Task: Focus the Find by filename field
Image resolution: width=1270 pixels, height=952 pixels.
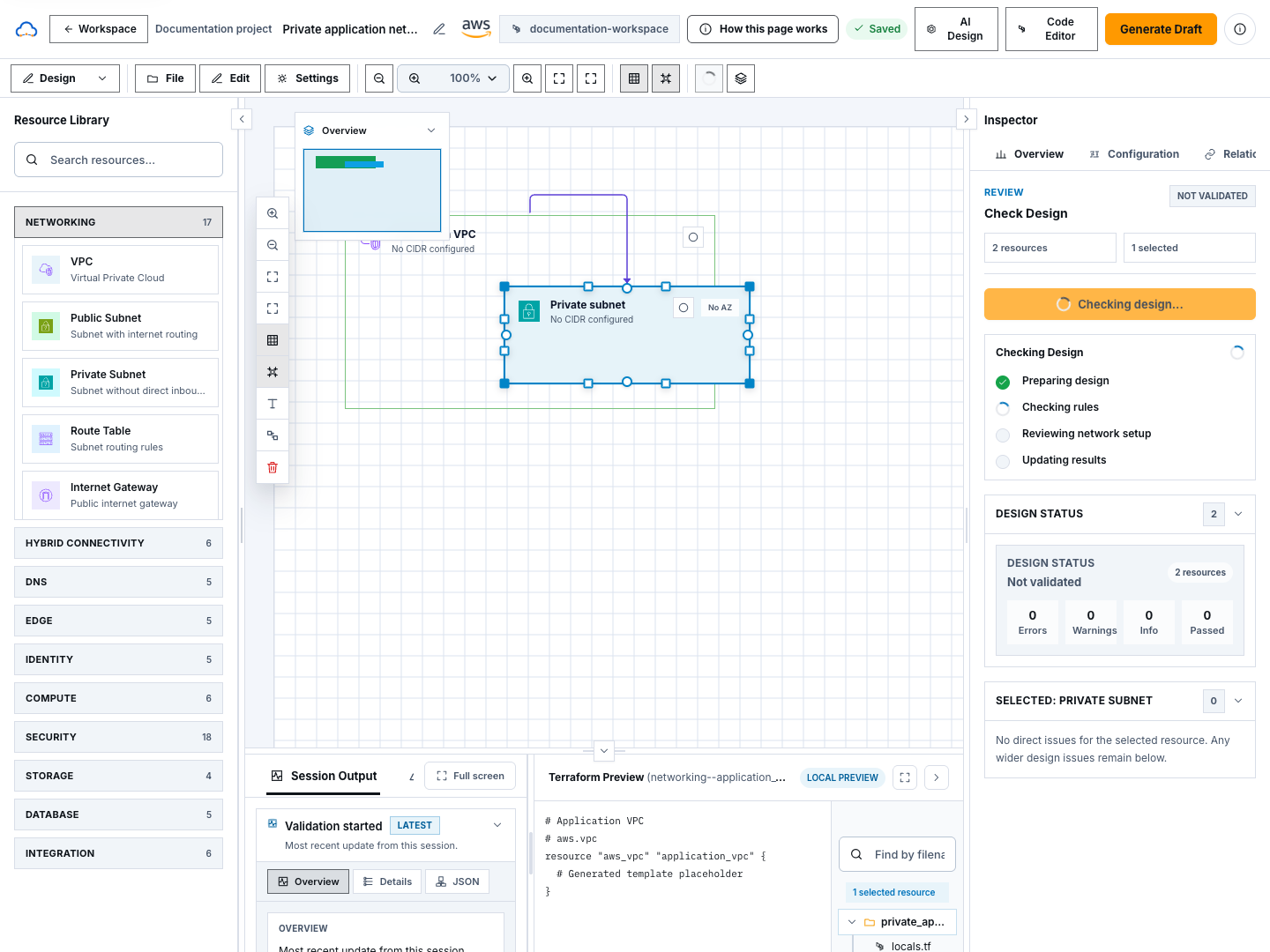Action: tap(897, 854)
